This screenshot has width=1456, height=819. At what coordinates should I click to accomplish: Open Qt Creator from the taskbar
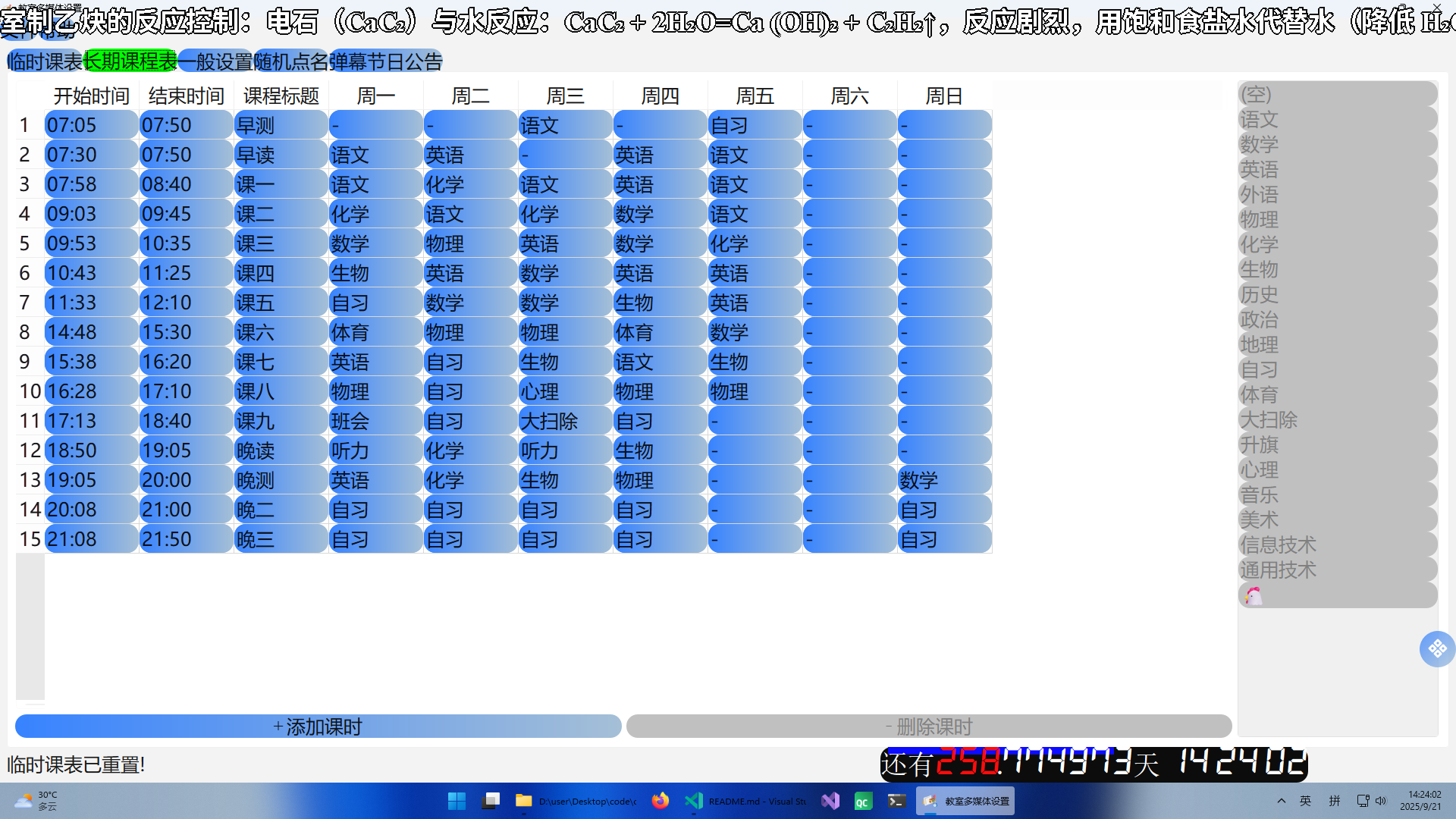pos(863,801)
